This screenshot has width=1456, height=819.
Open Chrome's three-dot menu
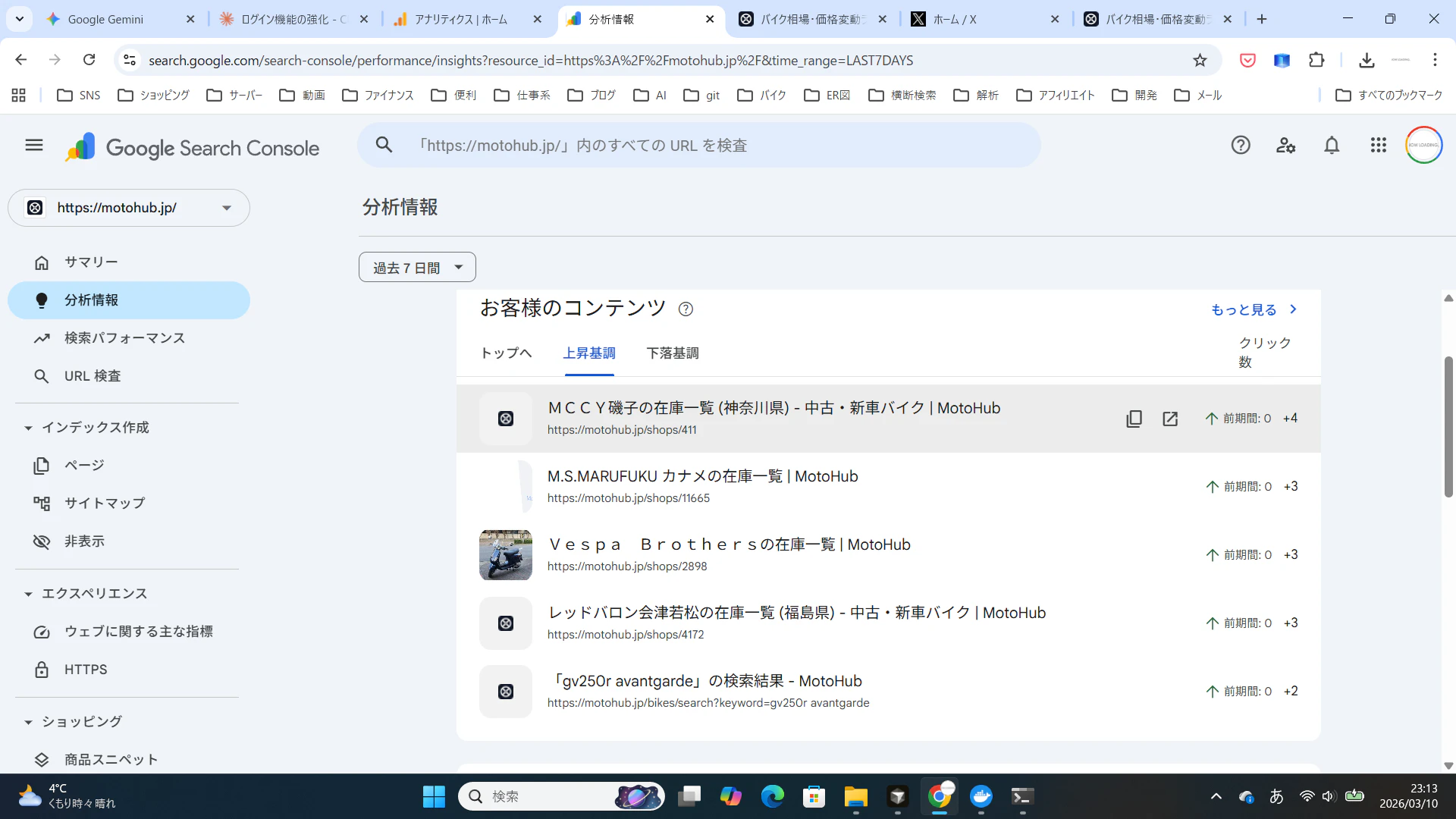(x=1435, y=60)
